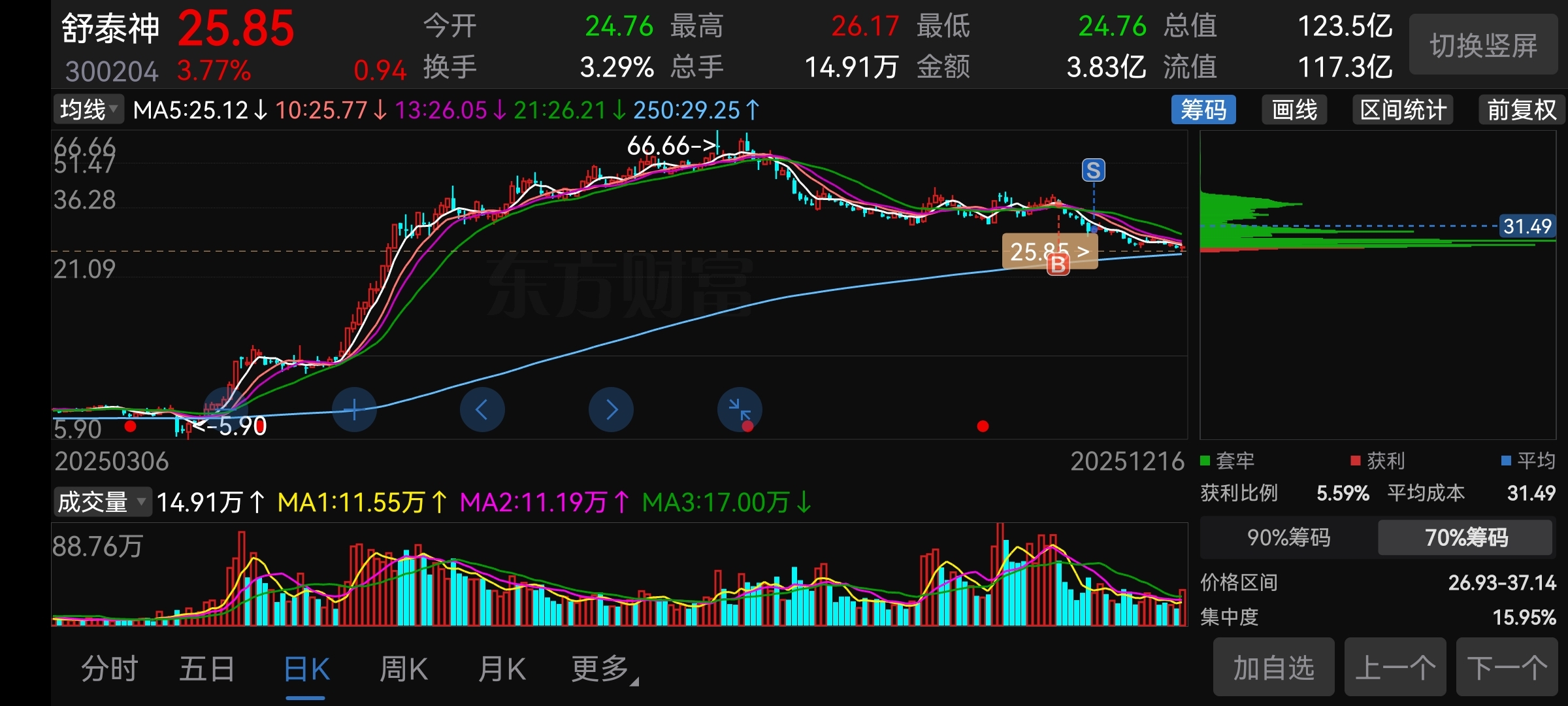Click the 加自选 button

1273,667
